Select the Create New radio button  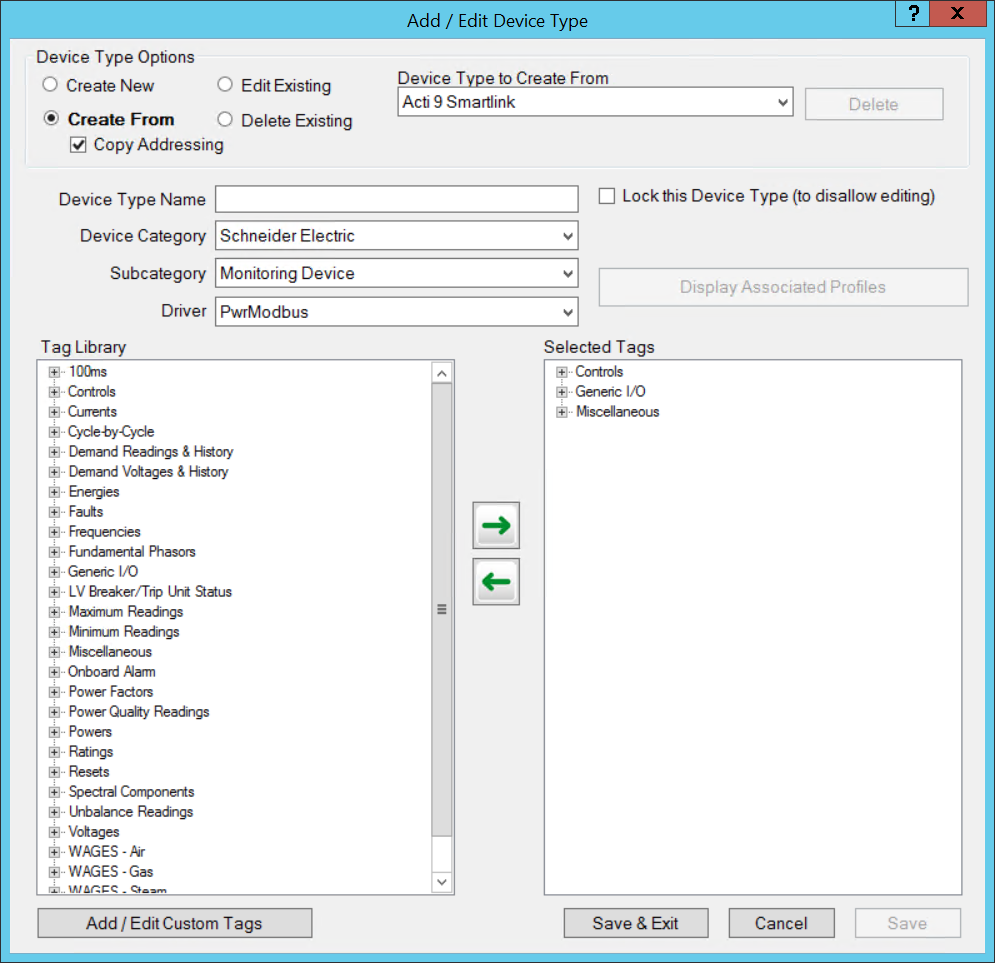coord(50,86)
